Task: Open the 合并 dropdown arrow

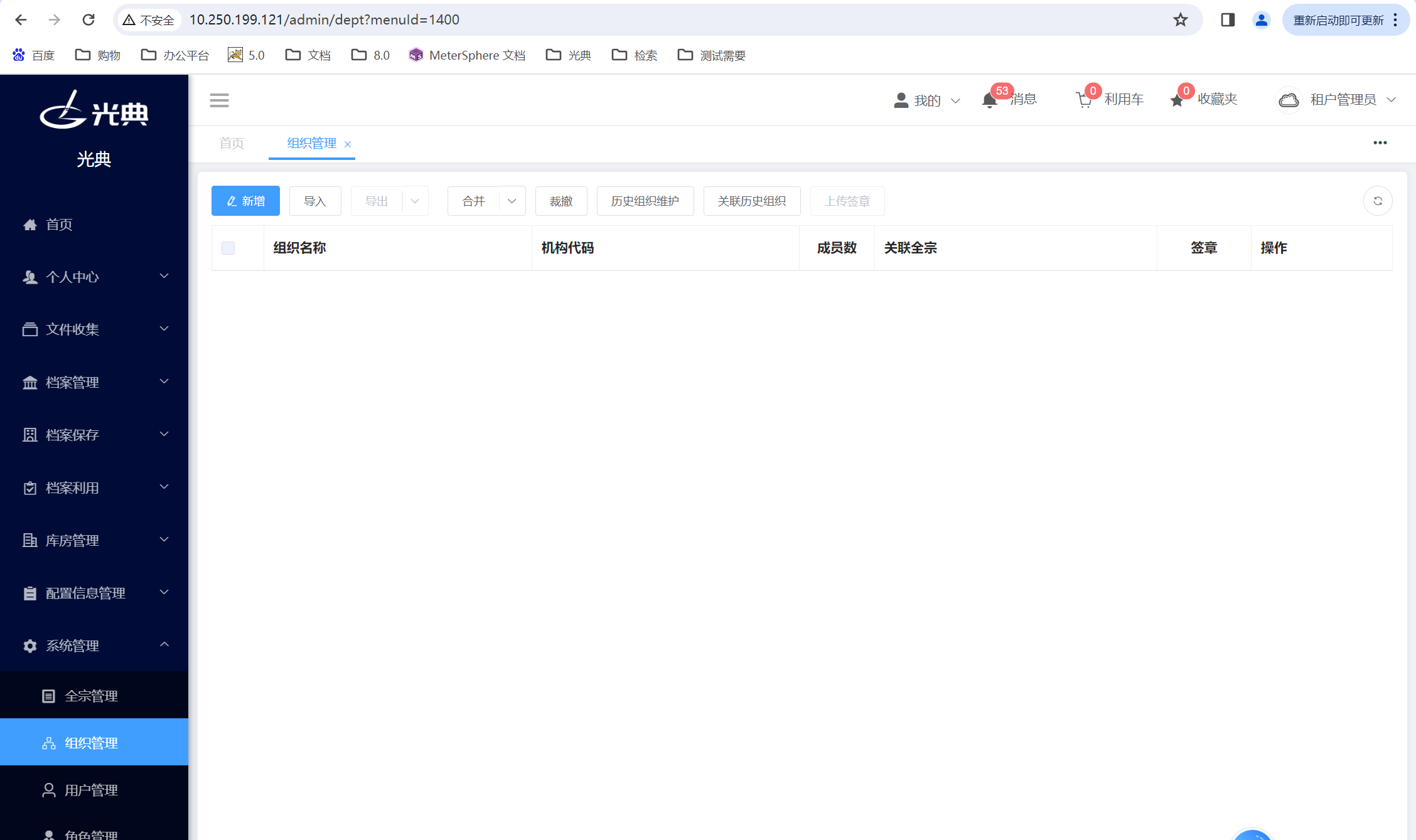Action: click(x=512, y=201)
